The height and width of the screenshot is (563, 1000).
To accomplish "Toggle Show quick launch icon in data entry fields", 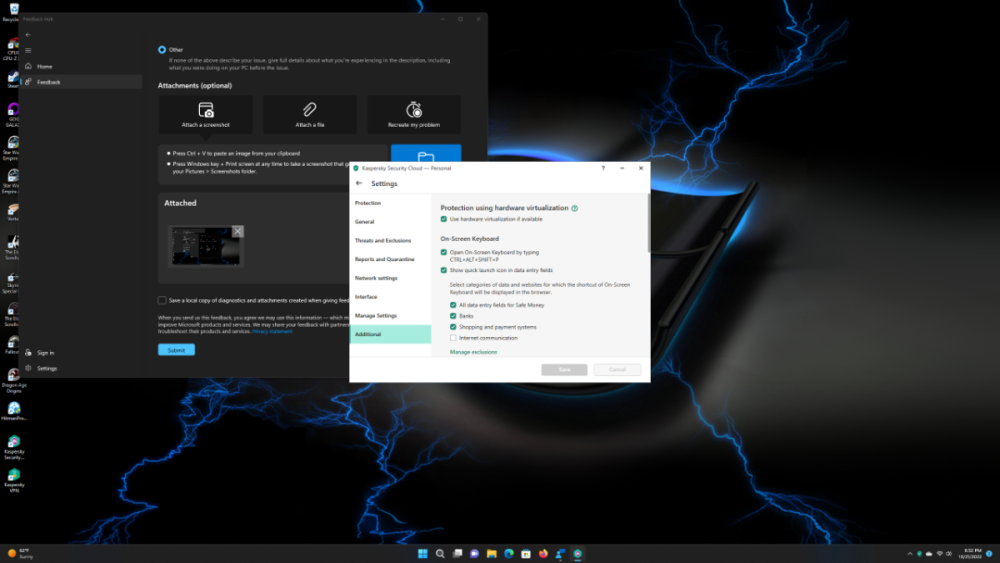I will tap(444, 270).
